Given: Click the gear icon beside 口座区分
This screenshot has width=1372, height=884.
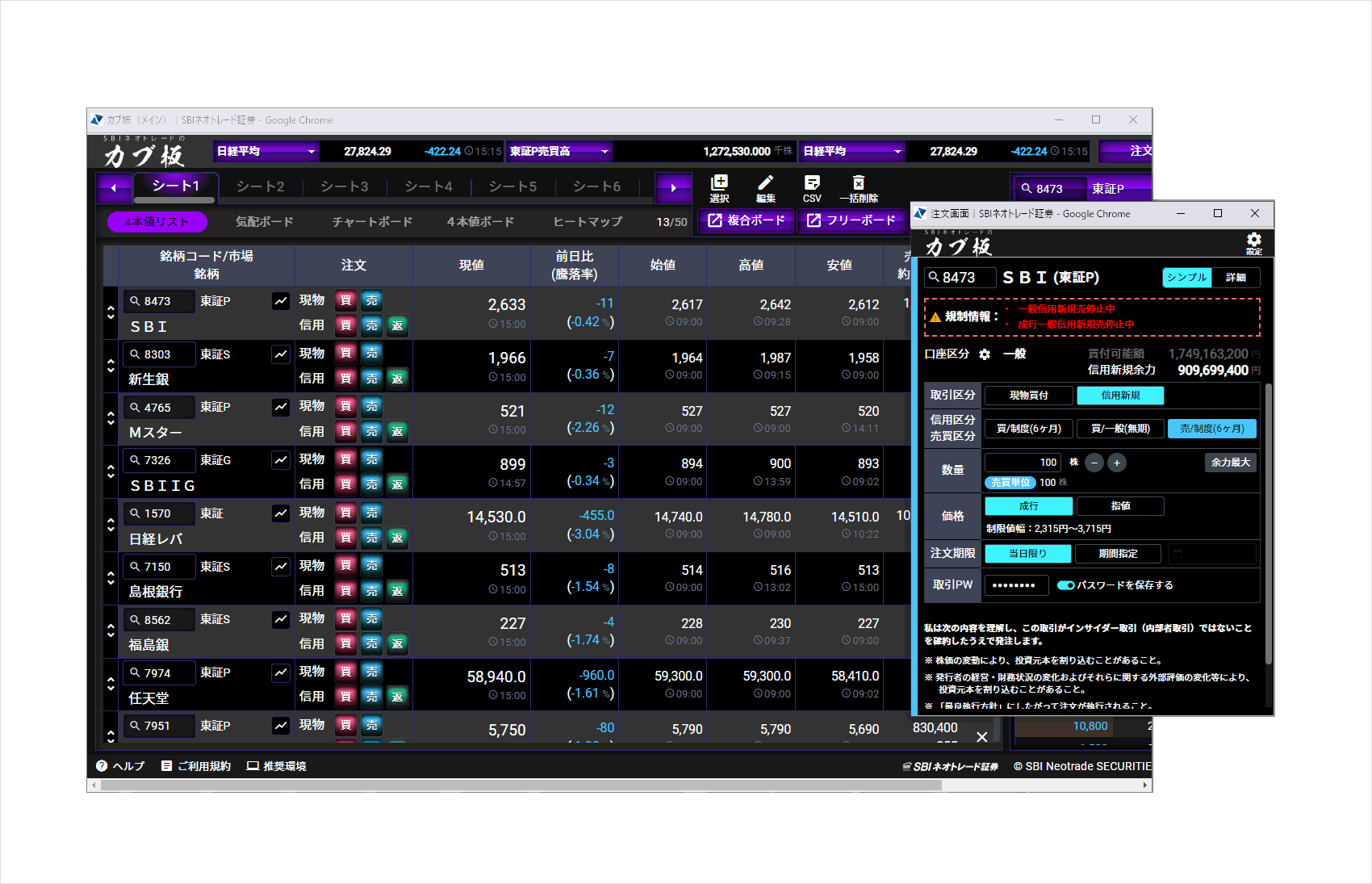Looking at the screenshot, I should pos(985,354).
